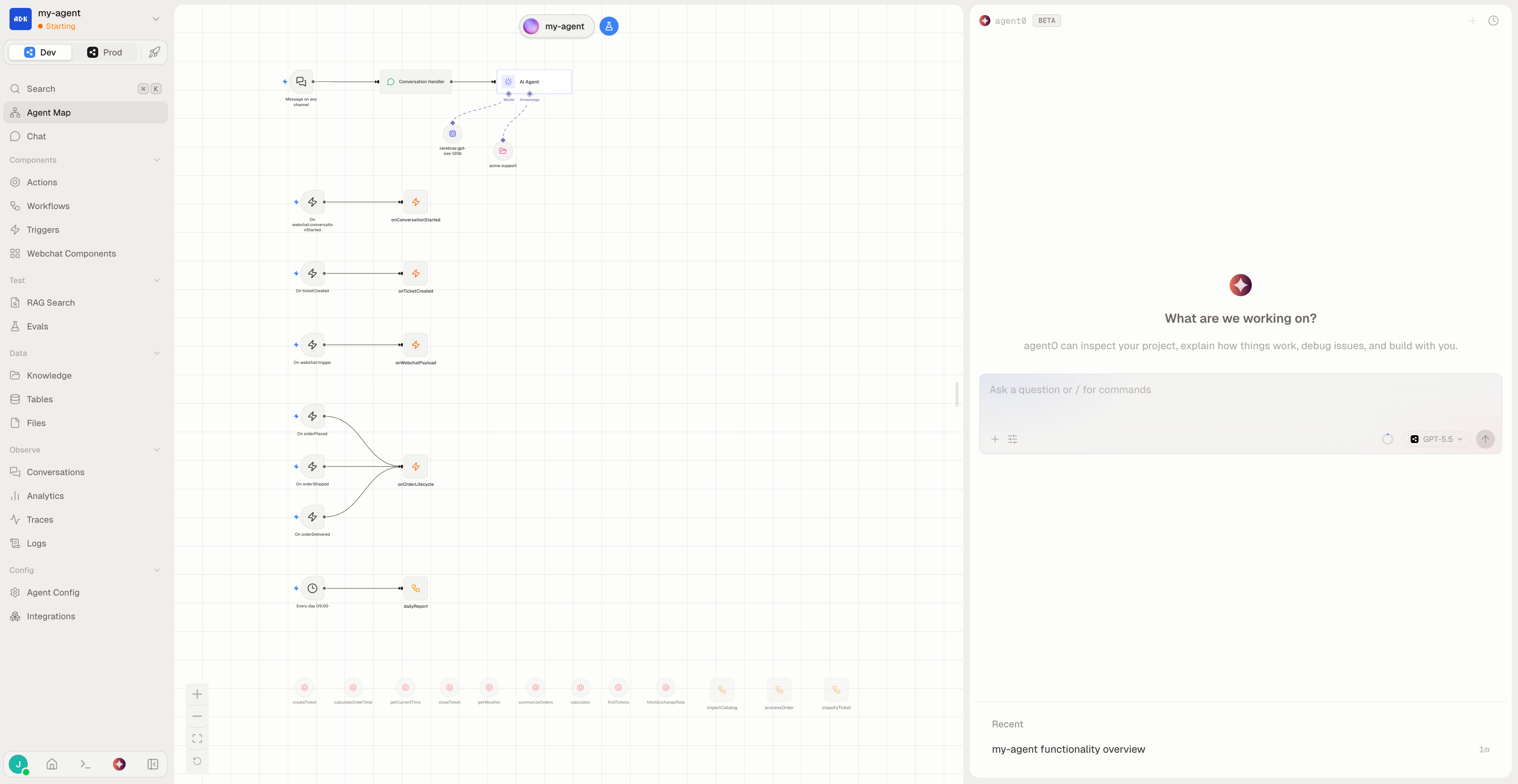Screen dimensions: 1518x784
Task: Click the Every day 09:00 schedule node
Action: pyautogui.click(x=312, y=588)
